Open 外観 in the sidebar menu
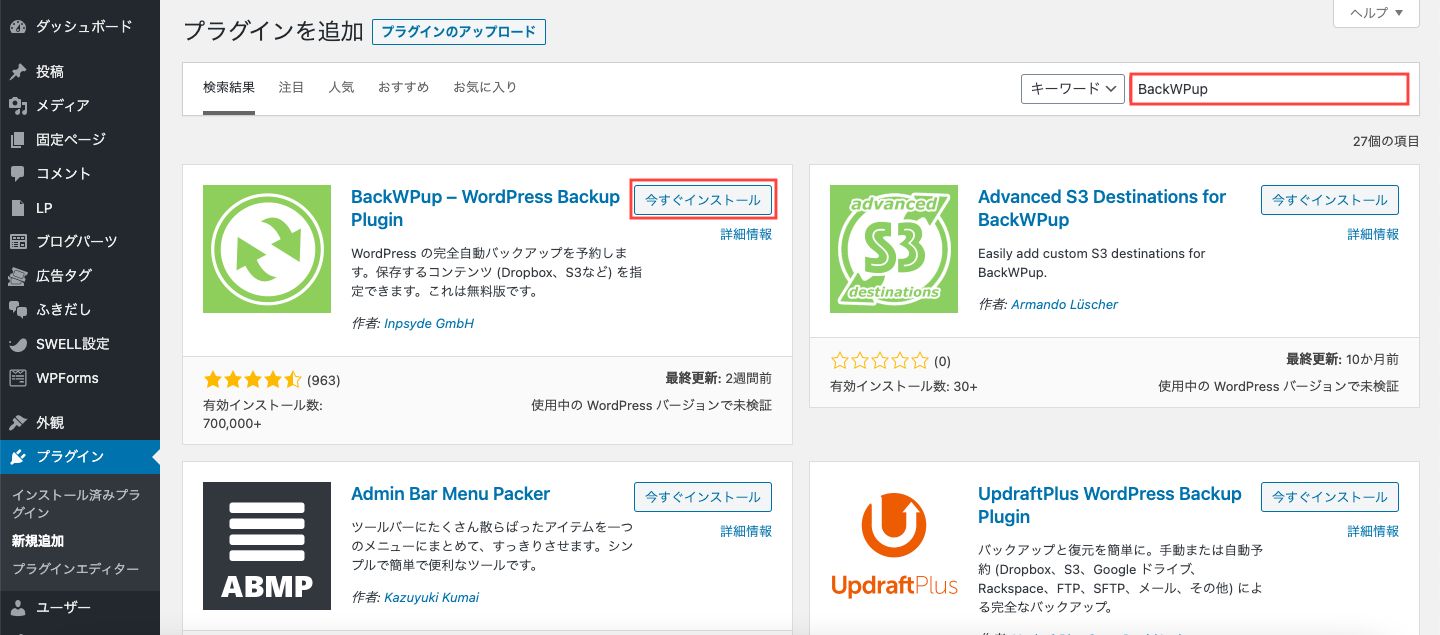1440x635 pixels. (50, 423)
